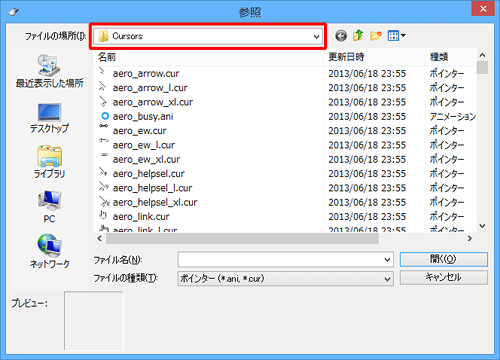Select the aero_ew.cur file icon
Image resolution: width=500 pixels, height=360 pixels.
(x=104, y=126)
